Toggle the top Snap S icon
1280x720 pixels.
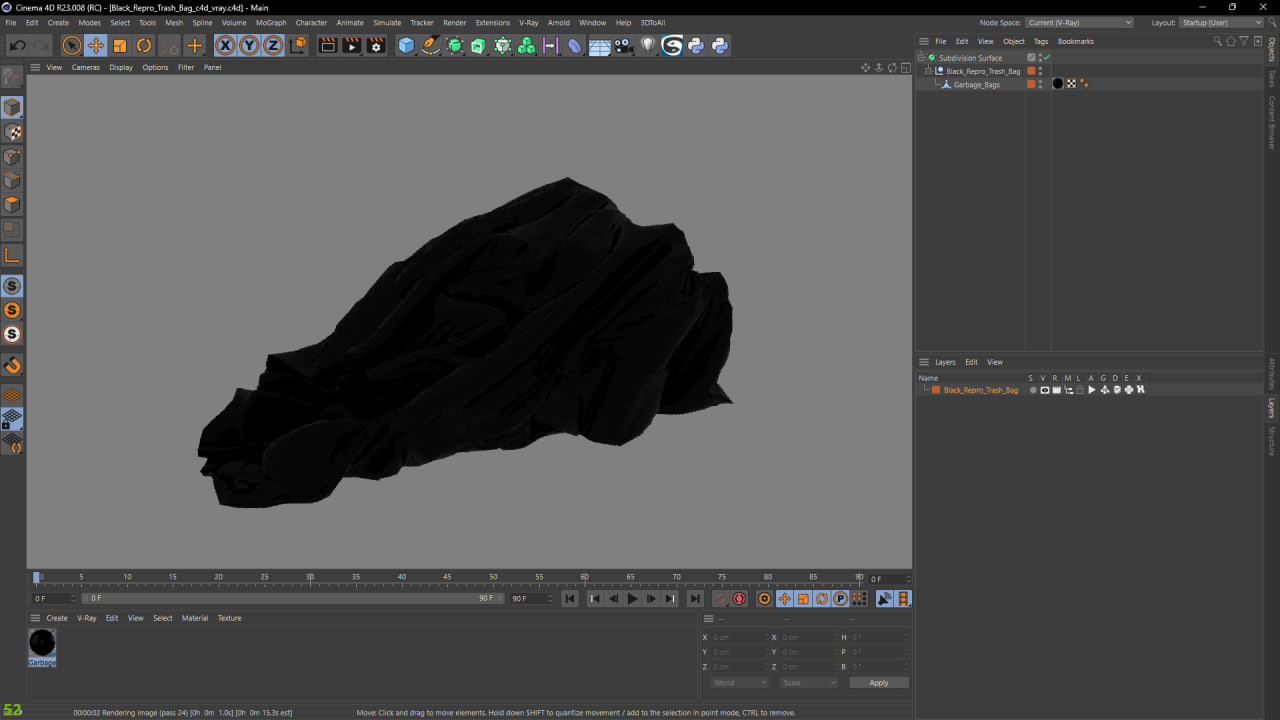[x=12, y=286]
